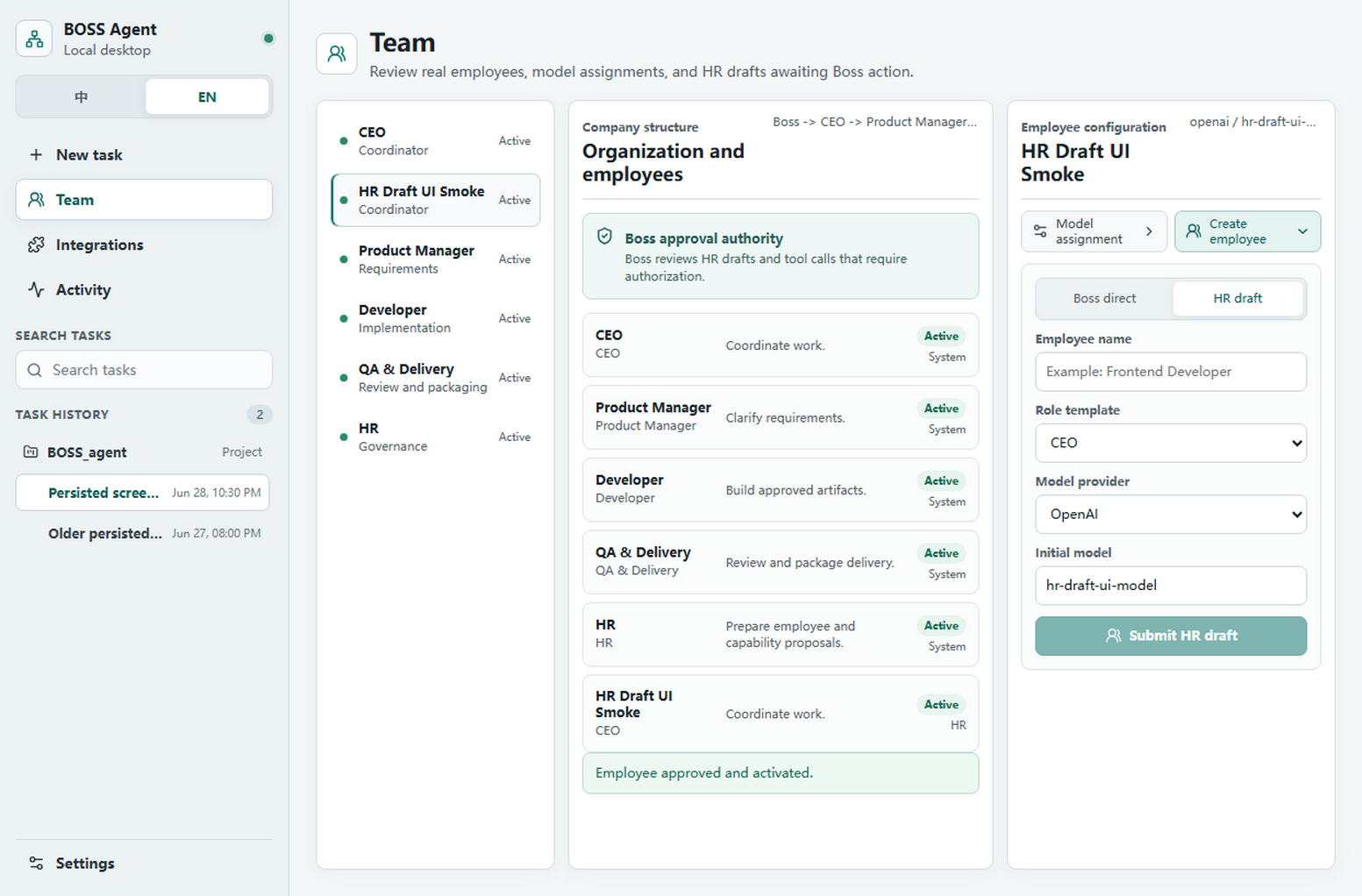Click the shield icon in Boss approval authority

point(604,237)
